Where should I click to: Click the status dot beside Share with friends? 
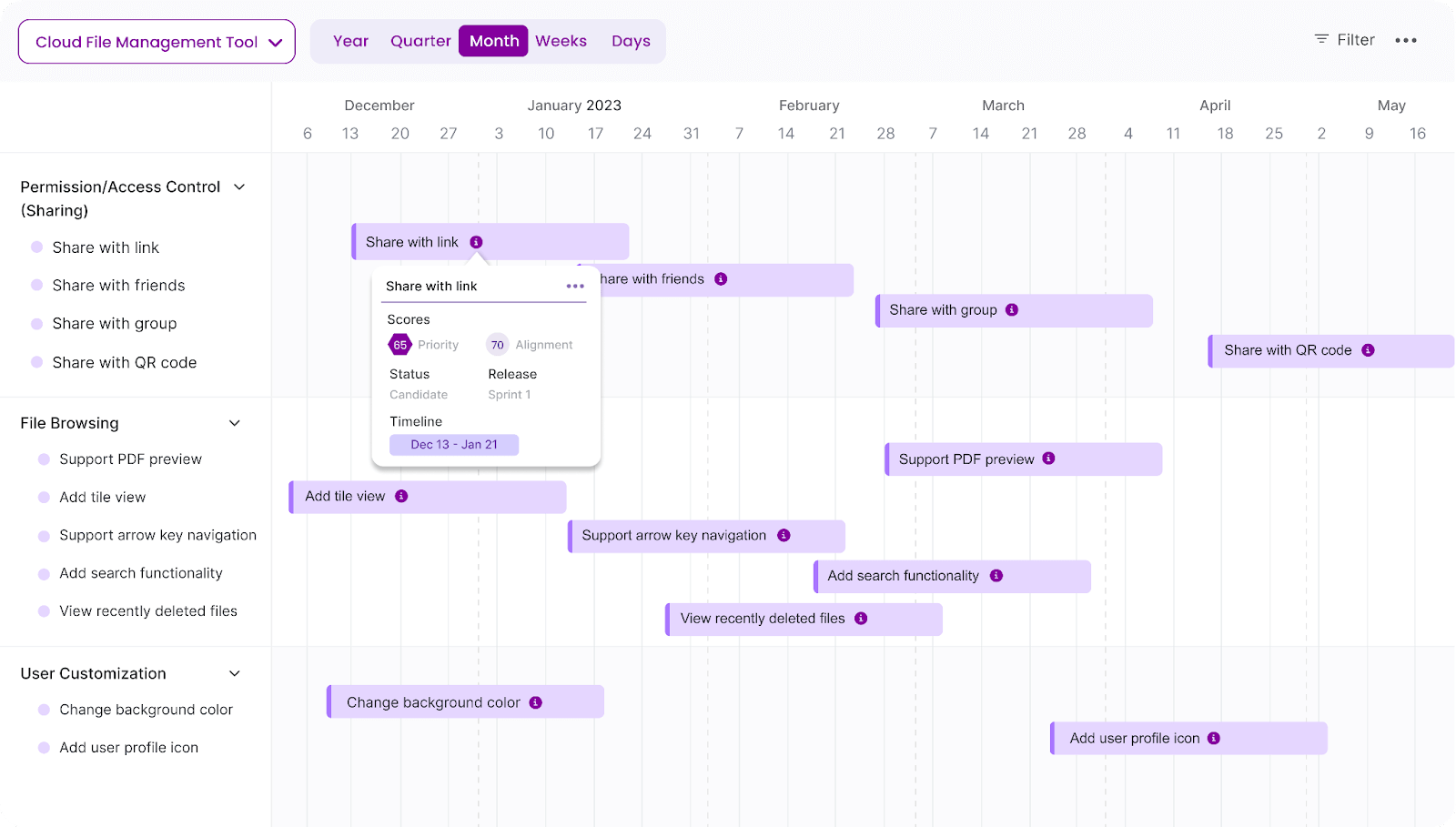37,285
